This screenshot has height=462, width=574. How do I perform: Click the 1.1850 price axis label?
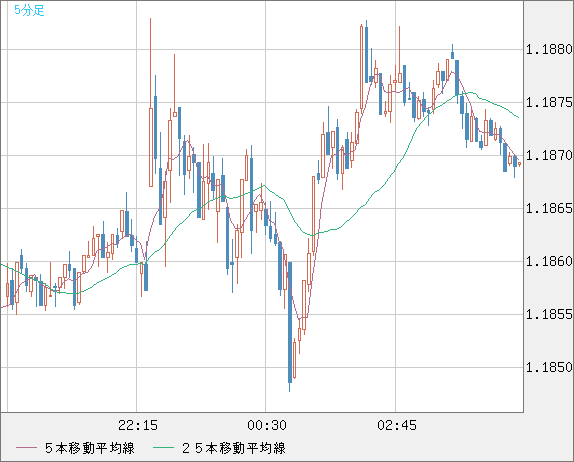[549, 367]
